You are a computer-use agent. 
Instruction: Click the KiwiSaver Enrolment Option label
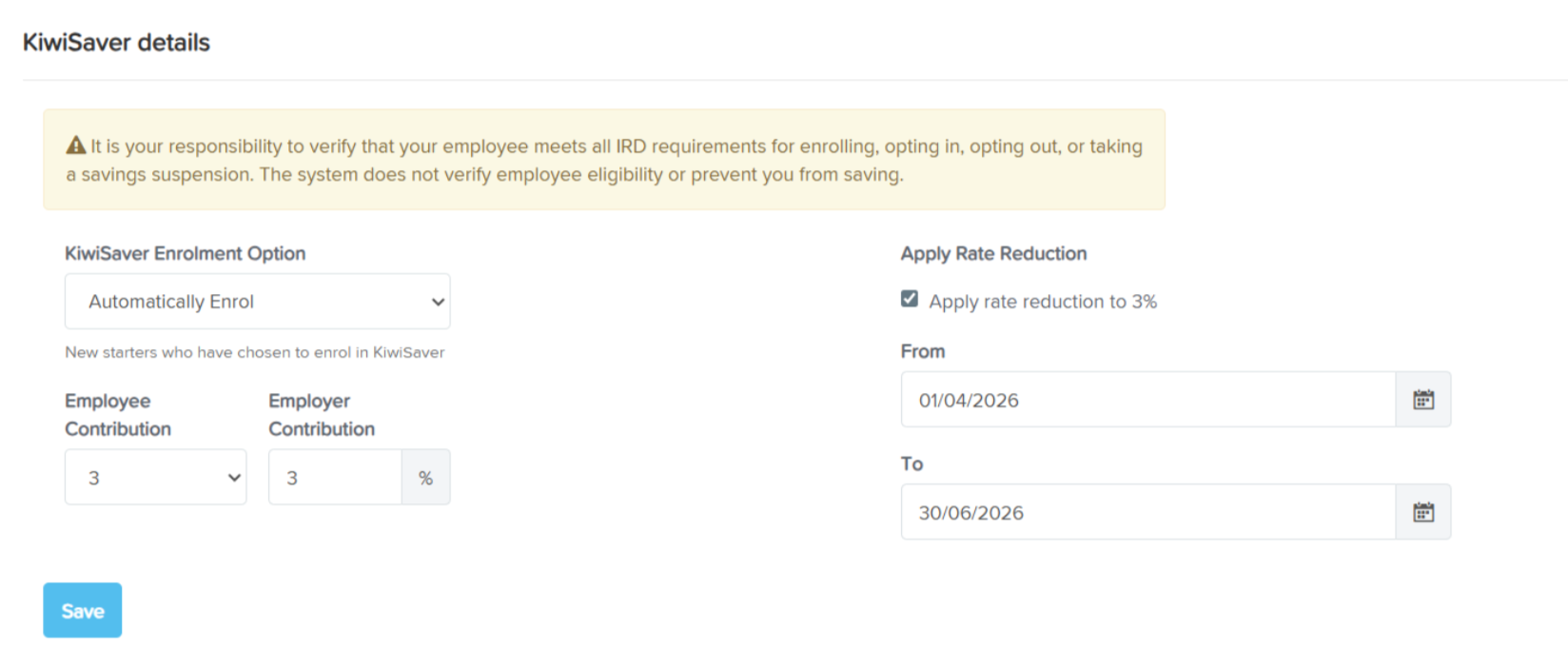(186, 253)
